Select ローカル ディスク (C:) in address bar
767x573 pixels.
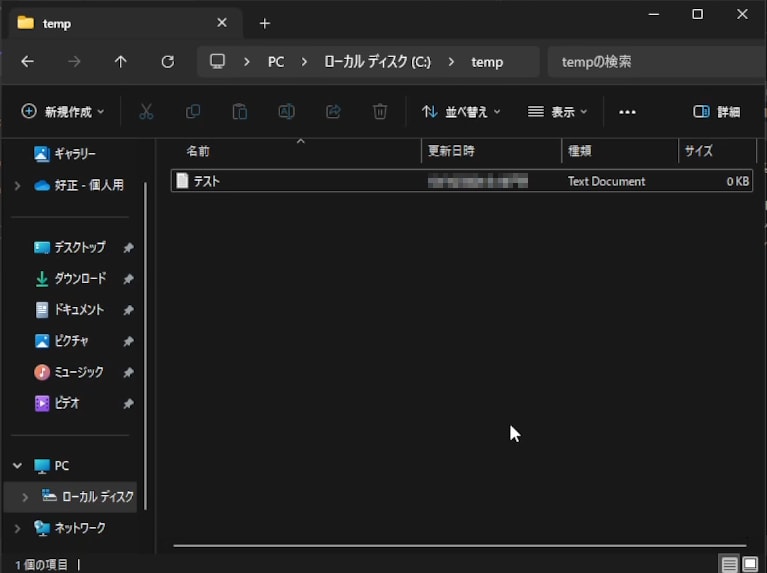point(377,62)
